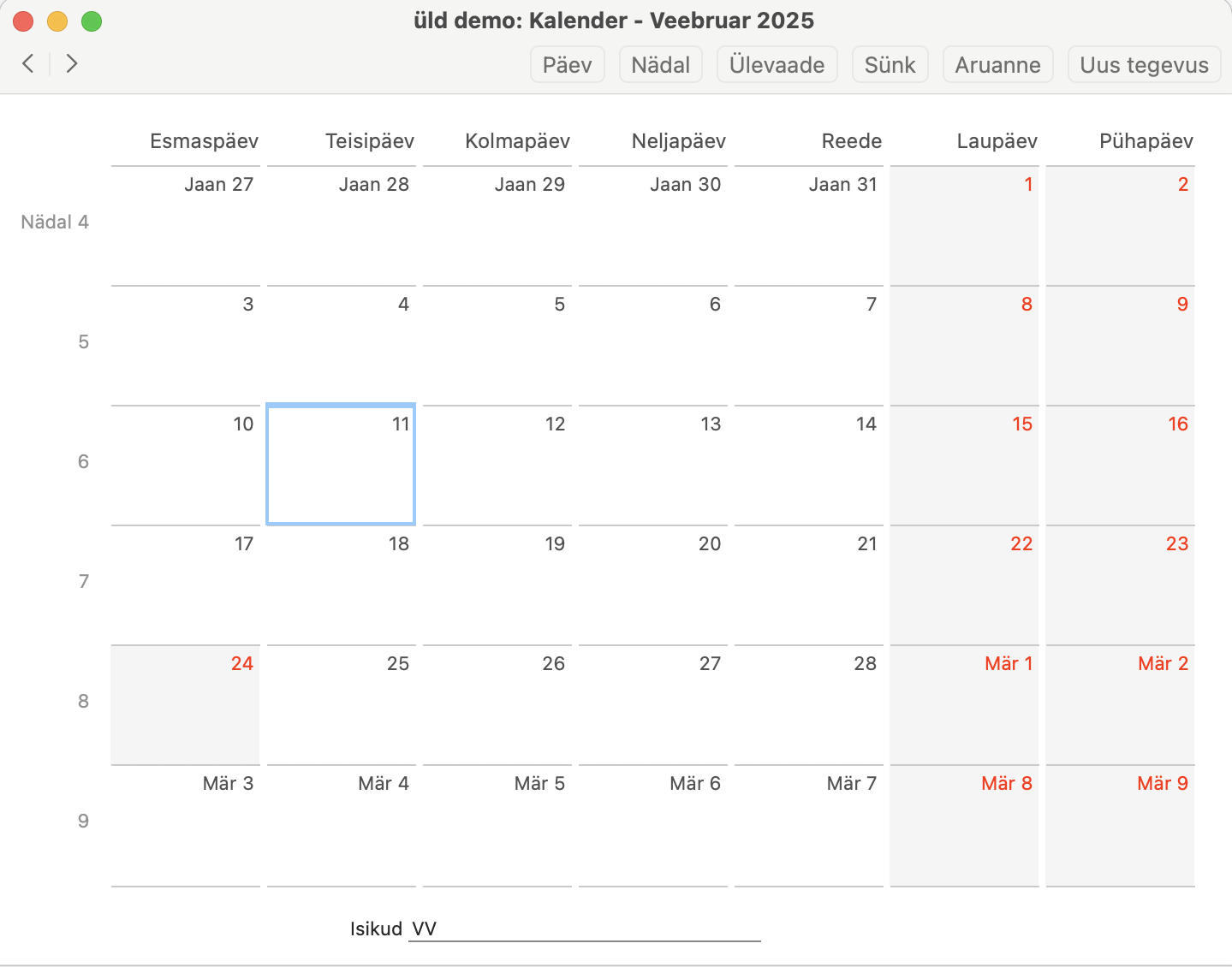Select February 7 cell
The width and height of the screenshot is (1232, 967).
[x=809, y=346]
